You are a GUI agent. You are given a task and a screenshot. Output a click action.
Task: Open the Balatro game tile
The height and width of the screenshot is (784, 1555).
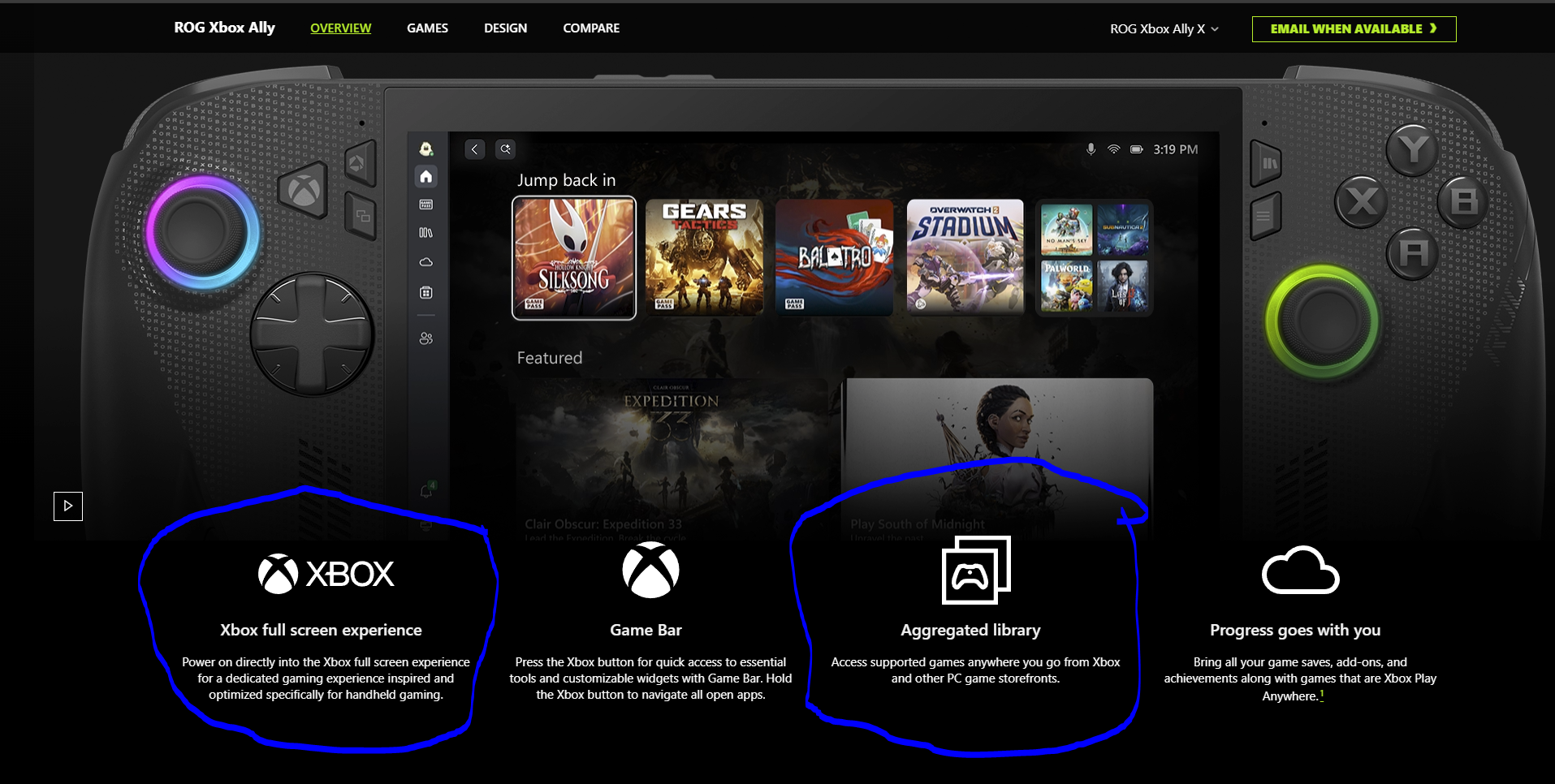835,257
